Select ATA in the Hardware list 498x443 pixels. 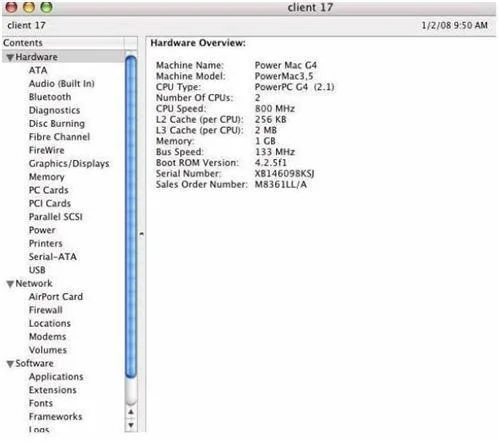[x=38, y=70]
